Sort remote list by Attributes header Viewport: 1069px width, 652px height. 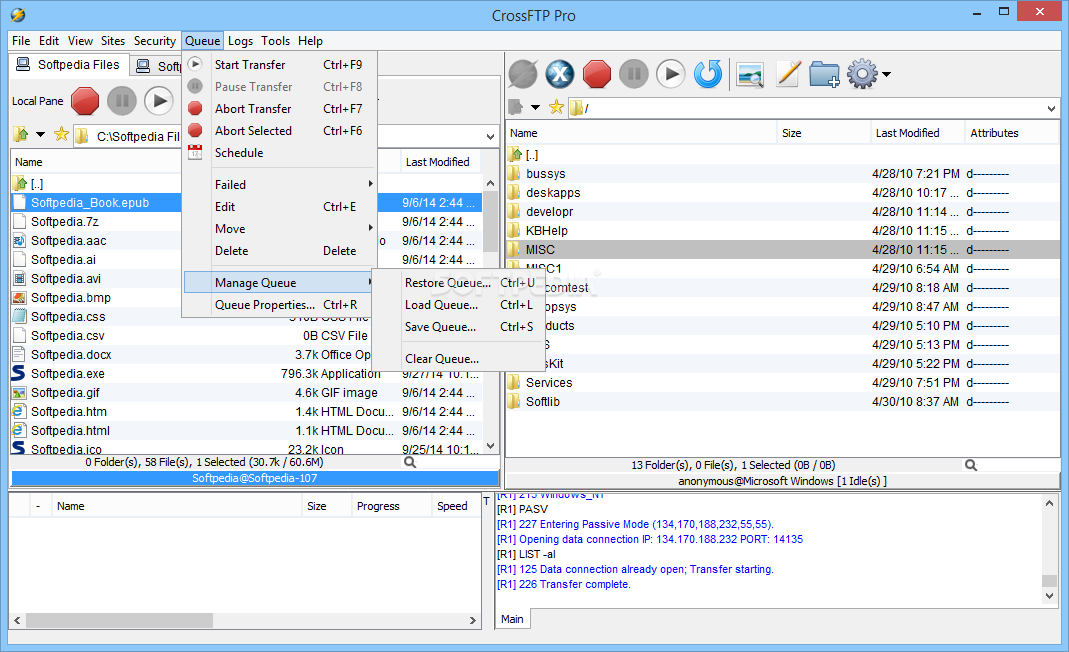tap(1012, 133)
